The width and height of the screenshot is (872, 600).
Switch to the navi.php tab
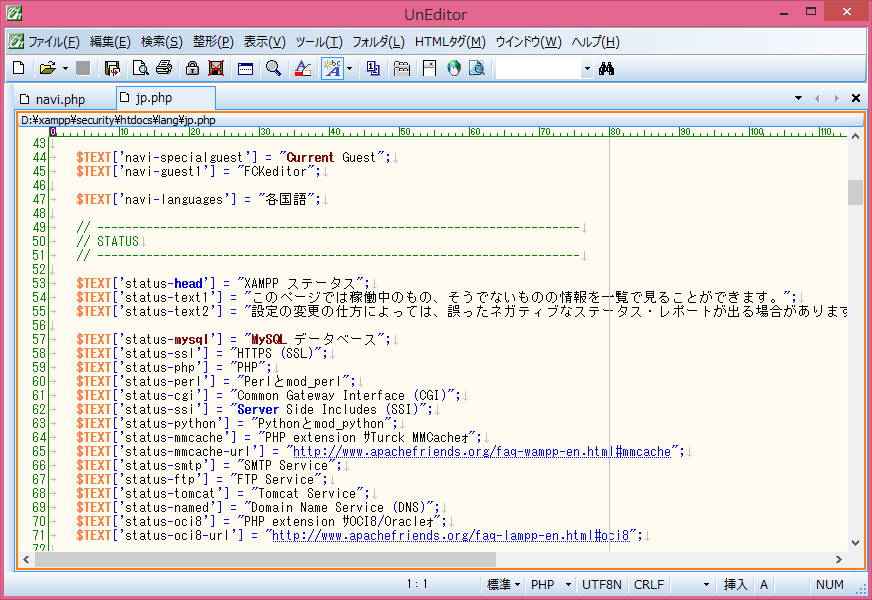point(59,99)
